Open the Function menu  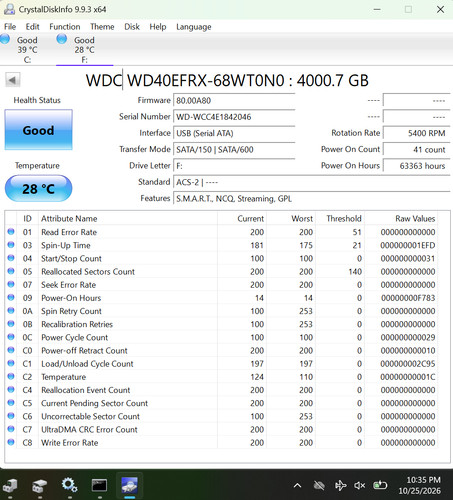click(65, 27)
